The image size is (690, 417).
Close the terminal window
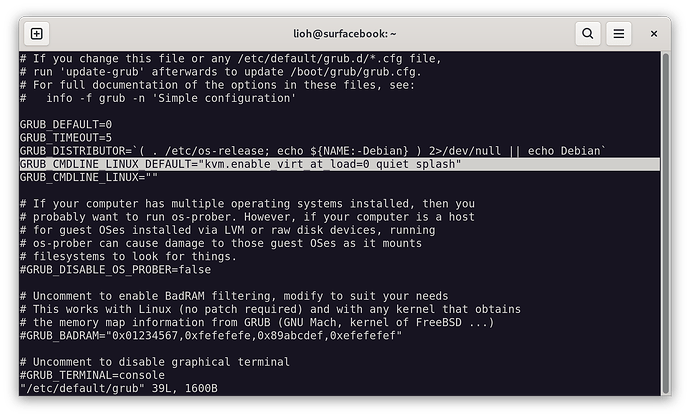pos(654,33)
